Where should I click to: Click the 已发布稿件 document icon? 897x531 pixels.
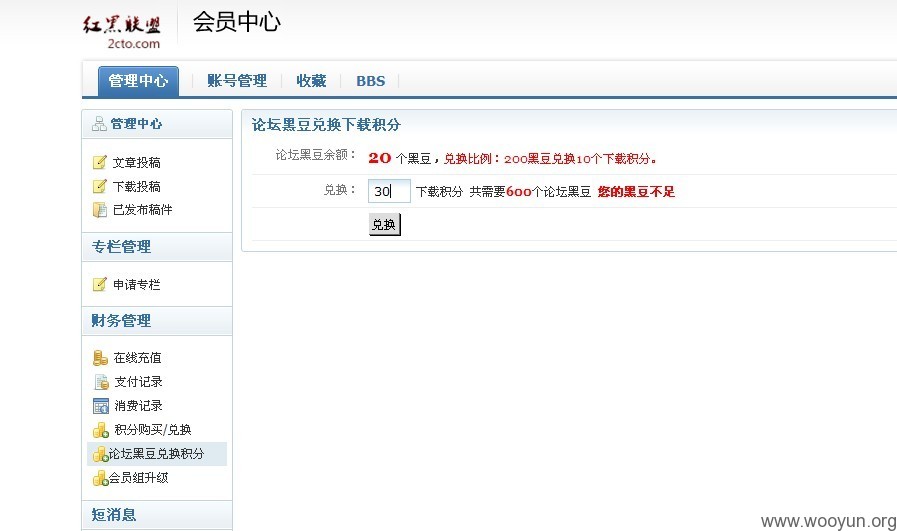point(100,210)
